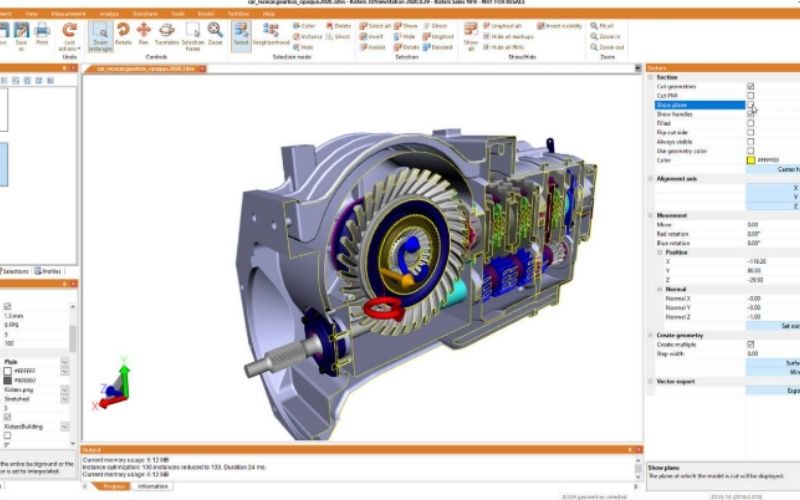800x500 pixels.
Task: Open the Last actions undo button
Action: (69, 36)
